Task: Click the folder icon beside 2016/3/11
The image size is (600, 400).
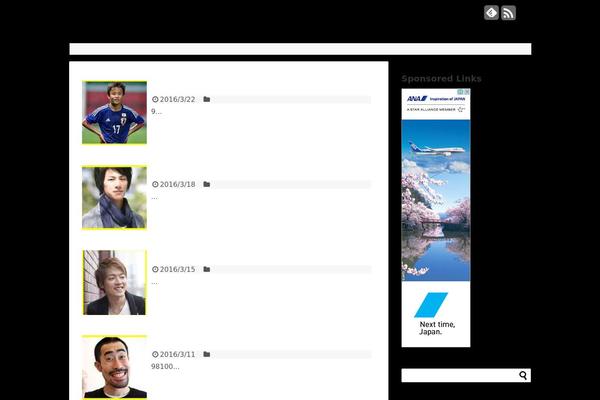Action: [207, 354]
